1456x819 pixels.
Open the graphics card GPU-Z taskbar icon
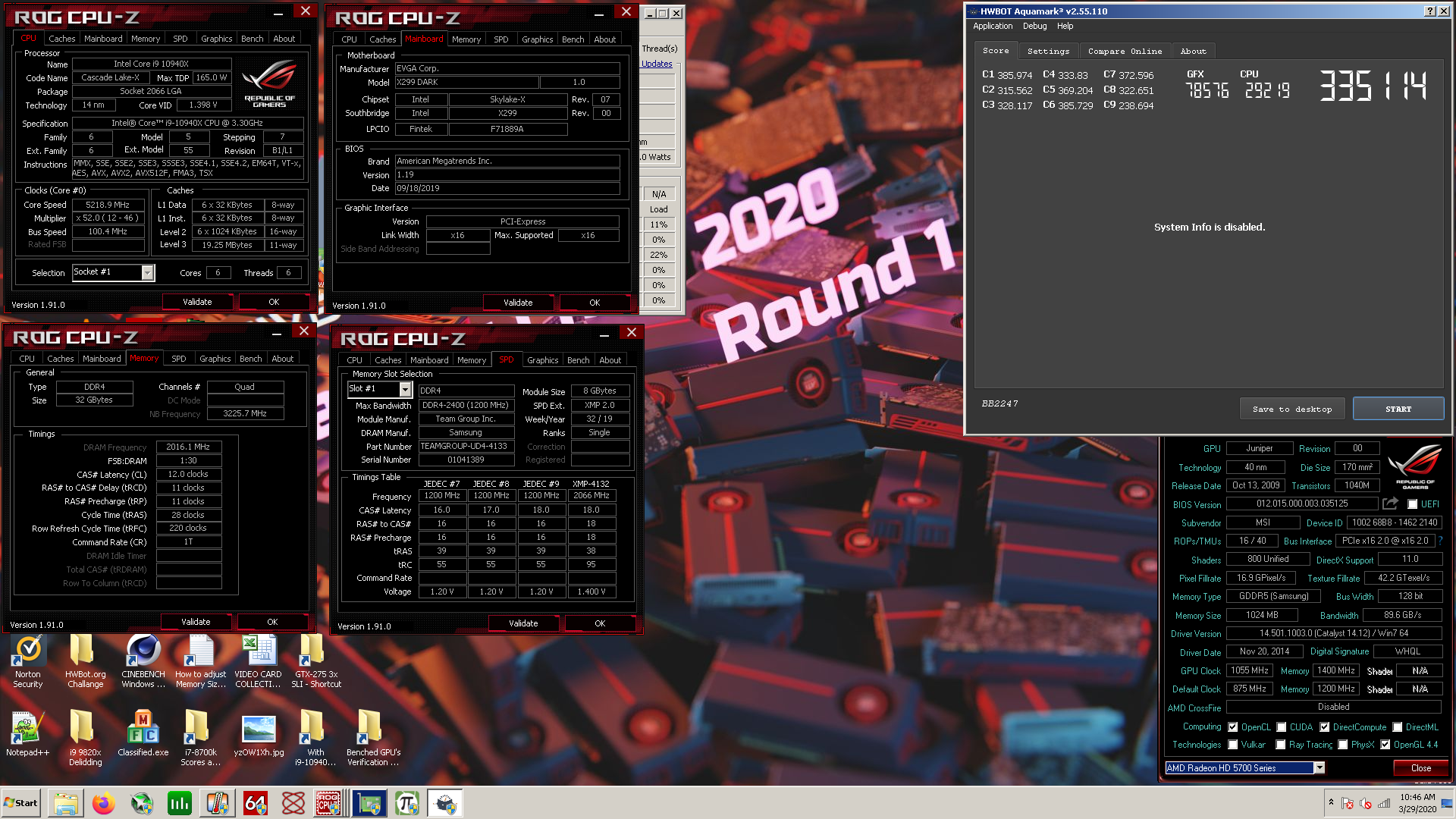click(x=369, y=803)
